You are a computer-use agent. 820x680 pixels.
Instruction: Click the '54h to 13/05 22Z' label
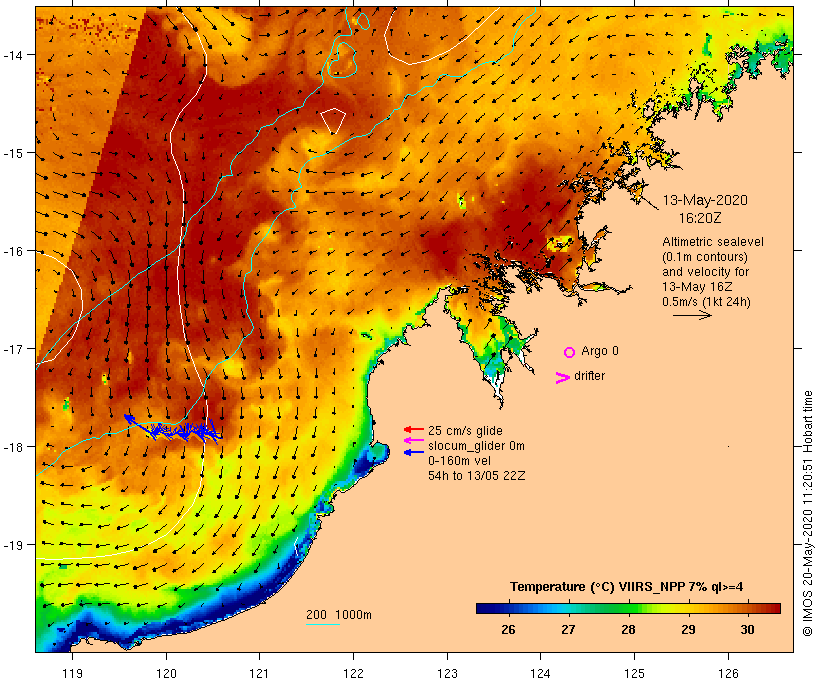476,476
